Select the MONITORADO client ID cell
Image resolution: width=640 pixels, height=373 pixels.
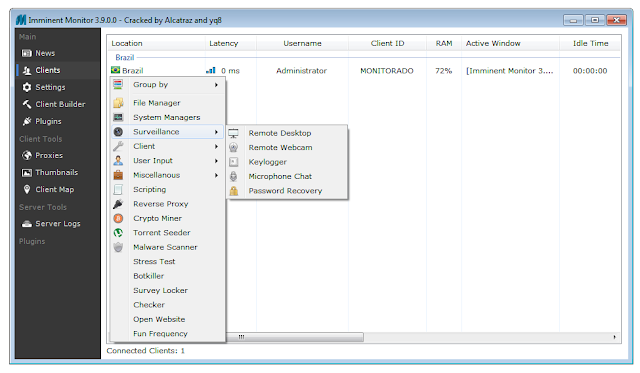pos(387,71)
